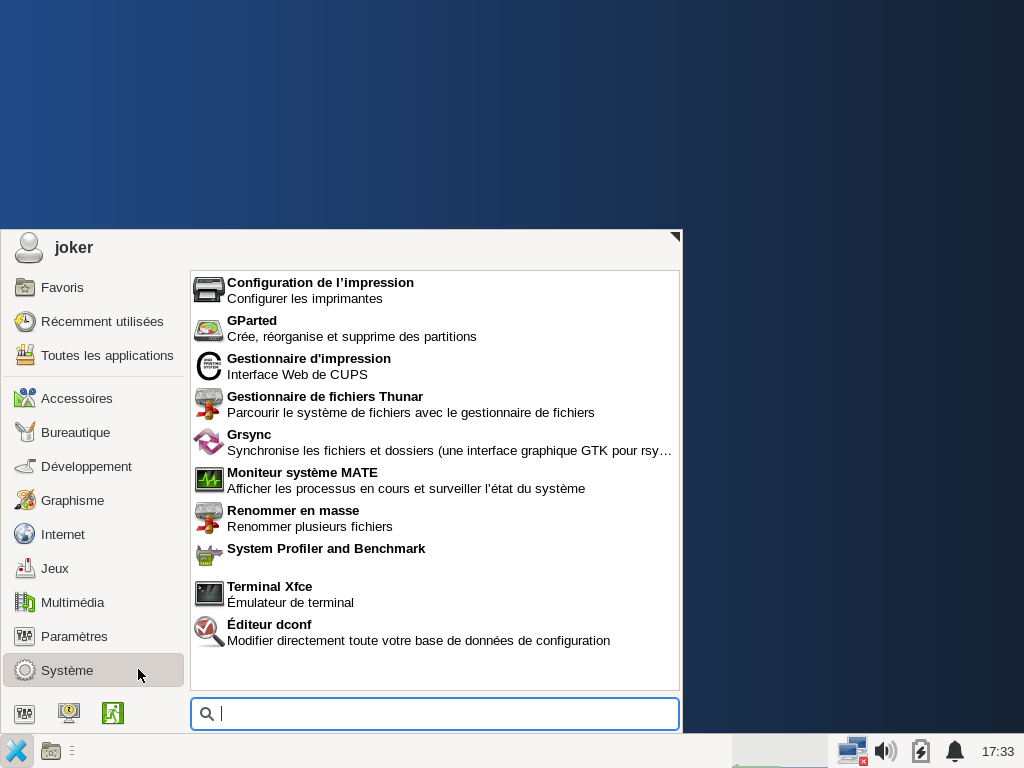Click the search magnifier icon
The height and width of the screenshot is (768, 1024).
pos(206,714)
